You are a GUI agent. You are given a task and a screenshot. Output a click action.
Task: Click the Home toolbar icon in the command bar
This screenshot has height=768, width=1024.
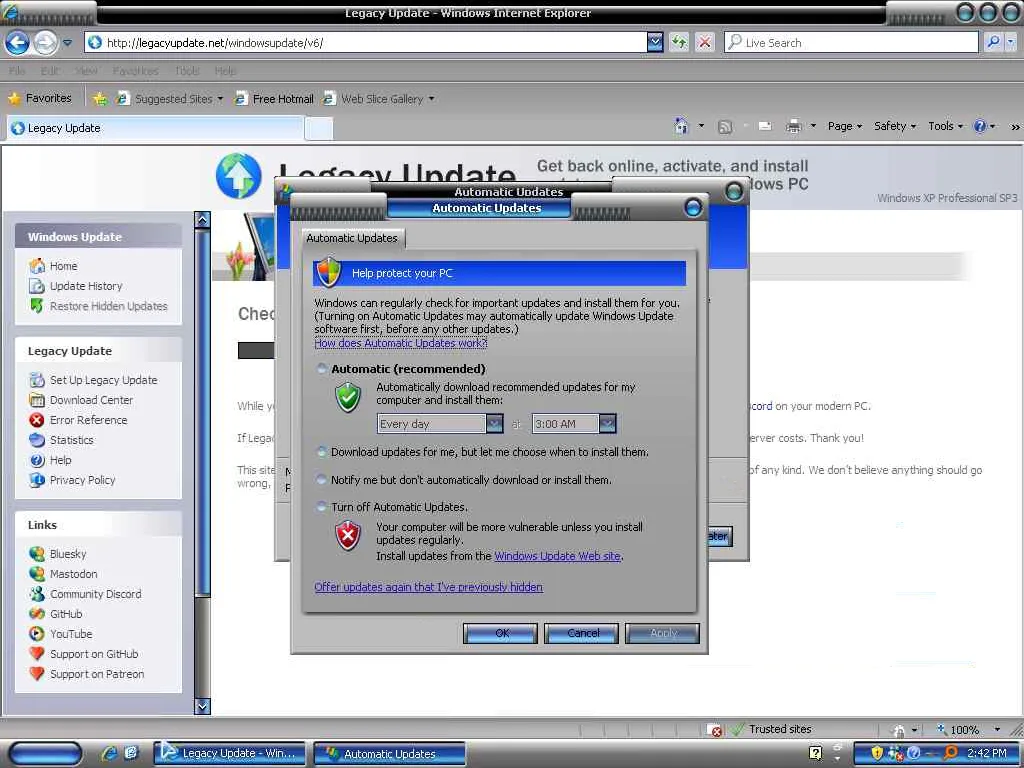[681, 125]
